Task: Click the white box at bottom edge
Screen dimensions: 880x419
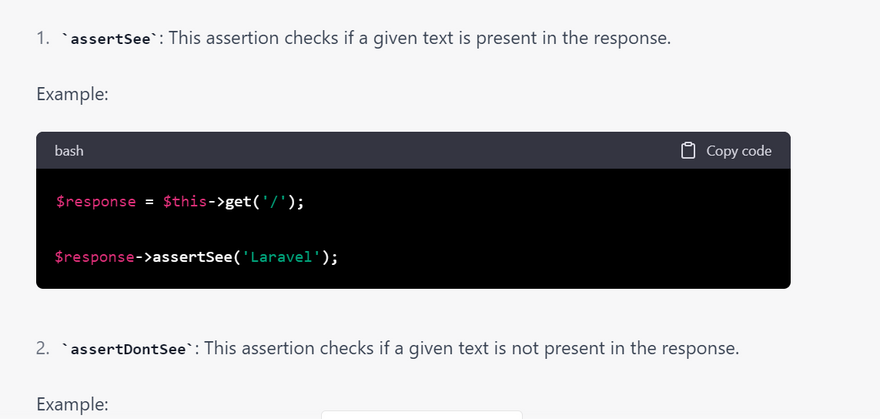Action: pyautogui.click(x=421, y=414)
